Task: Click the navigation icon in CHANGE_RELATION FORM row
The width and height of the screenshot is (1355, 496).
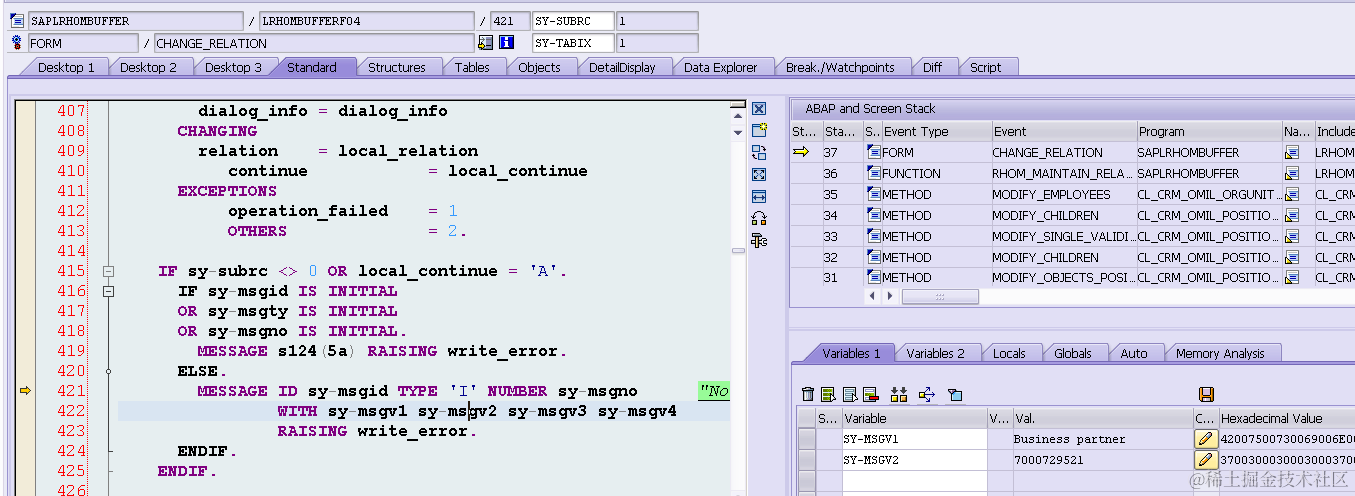Action: [x=1291, y=152]
